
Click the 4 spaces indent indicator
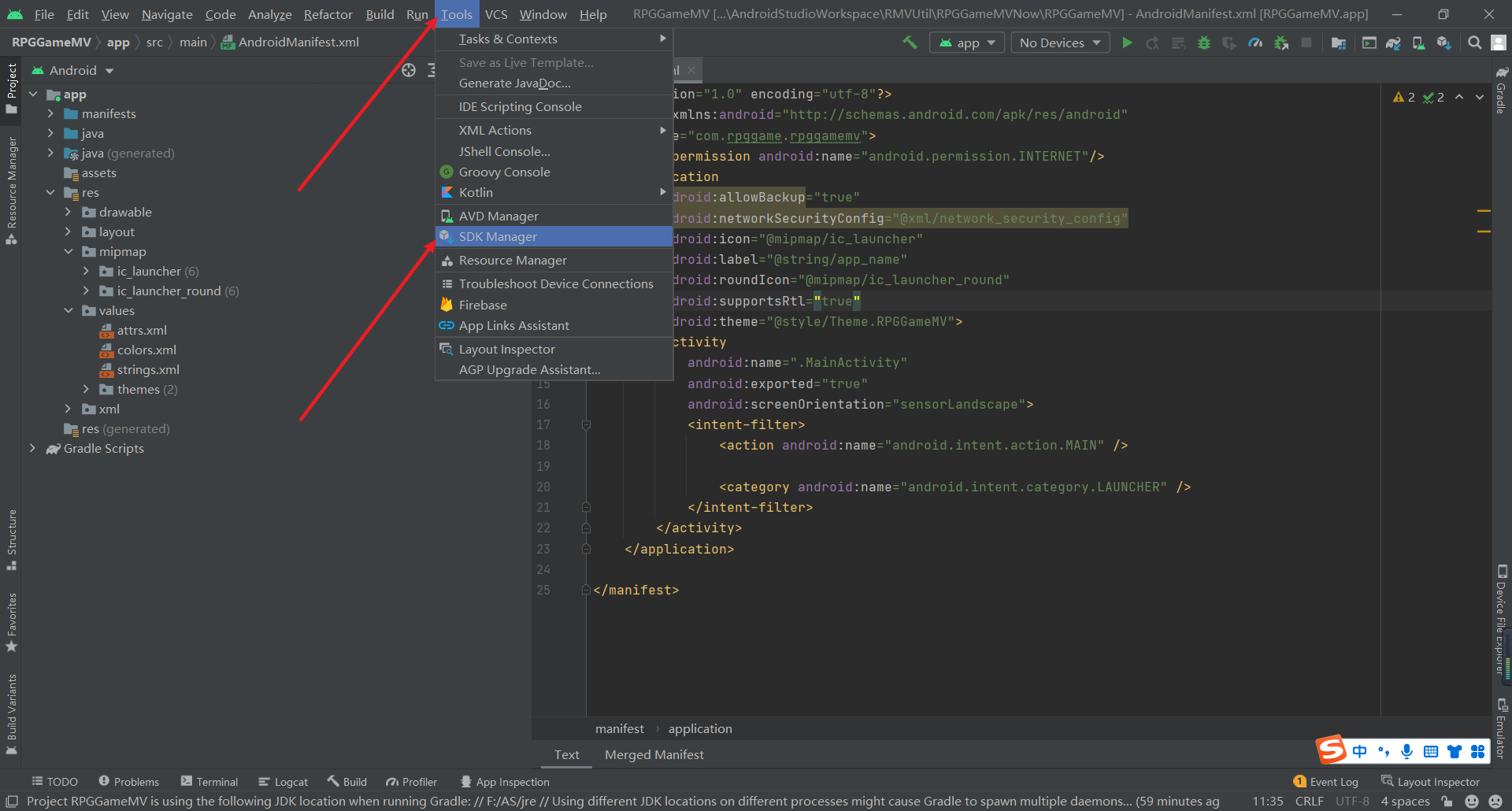(1405, 801)
